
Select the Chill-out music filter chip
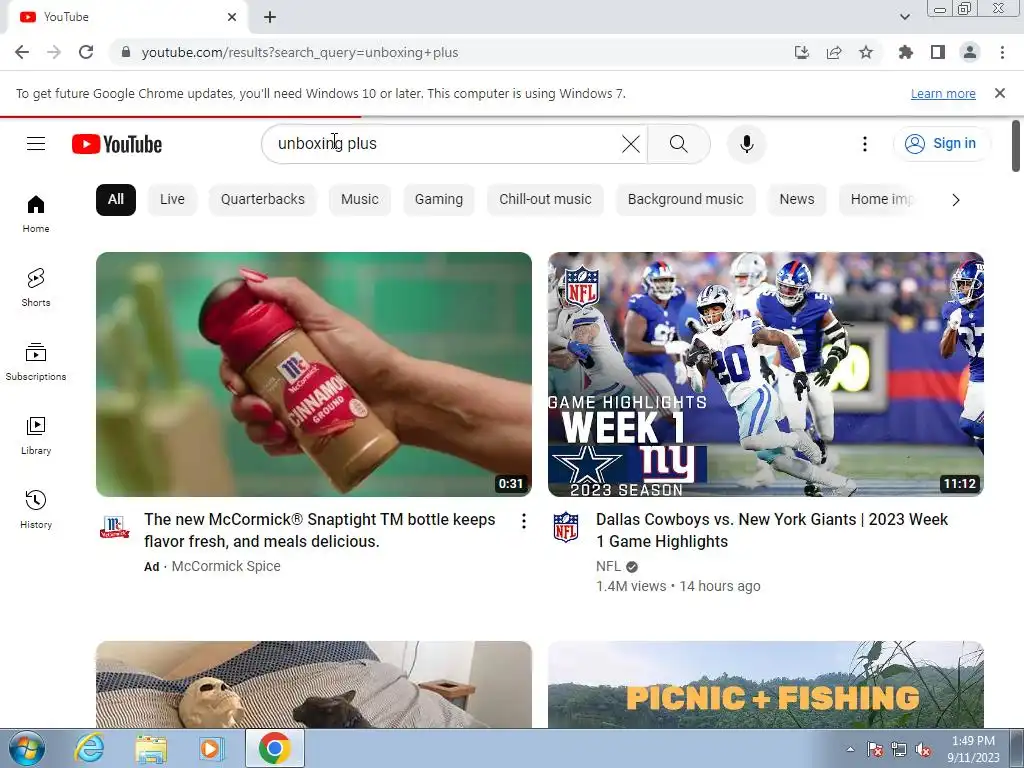click(545, 199)
